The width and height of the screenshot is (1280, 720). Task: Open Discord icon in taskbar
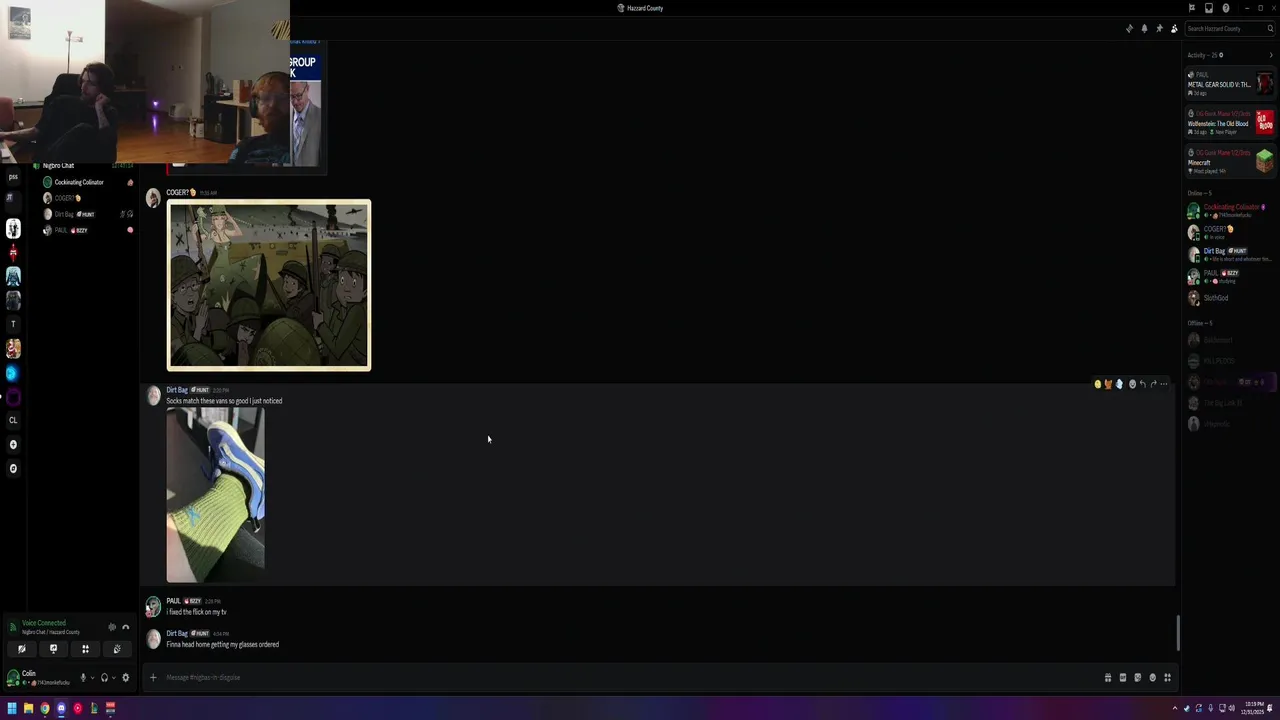61,709
